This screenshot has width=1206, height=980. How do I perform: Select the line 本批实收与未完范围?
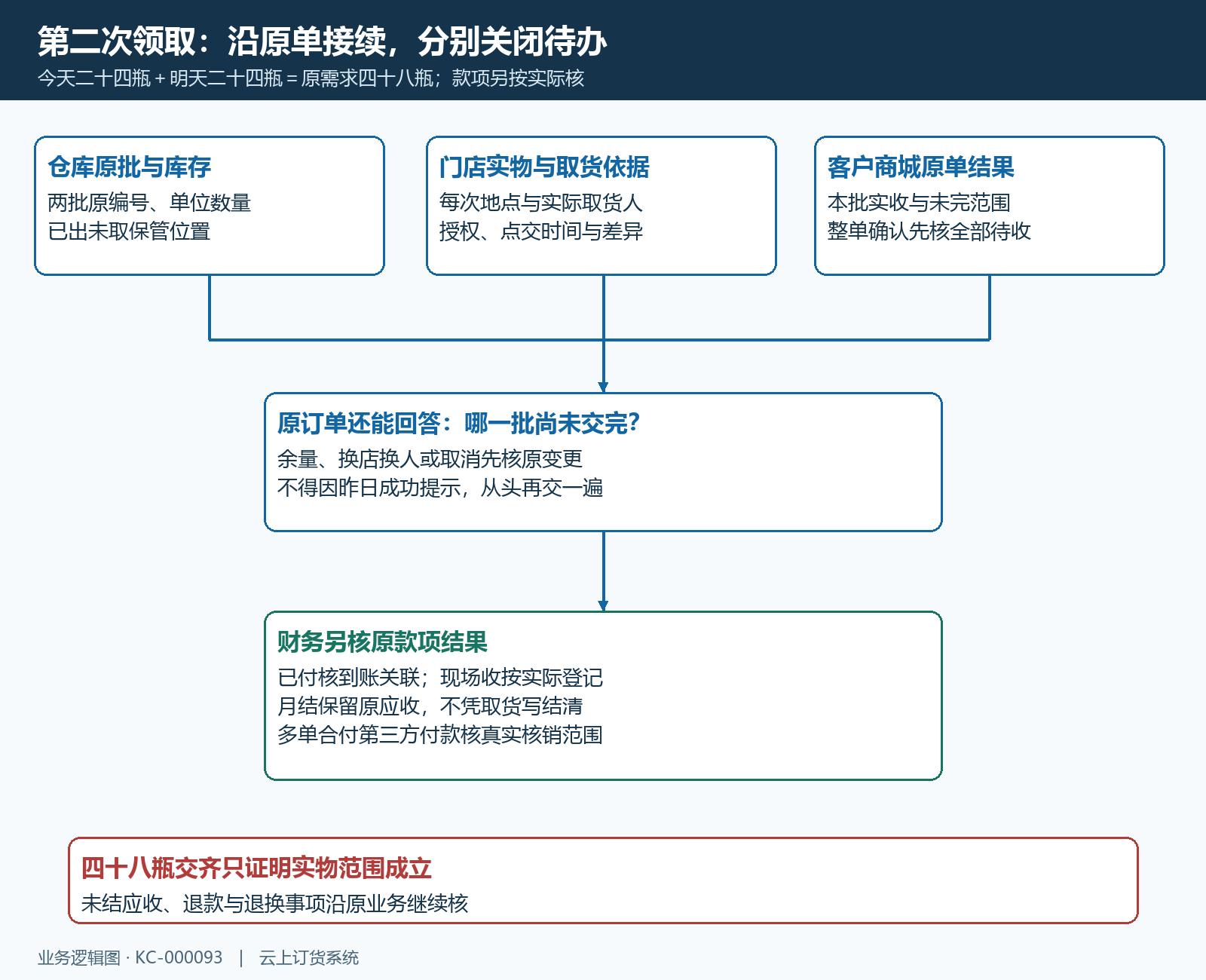[919, 203]
